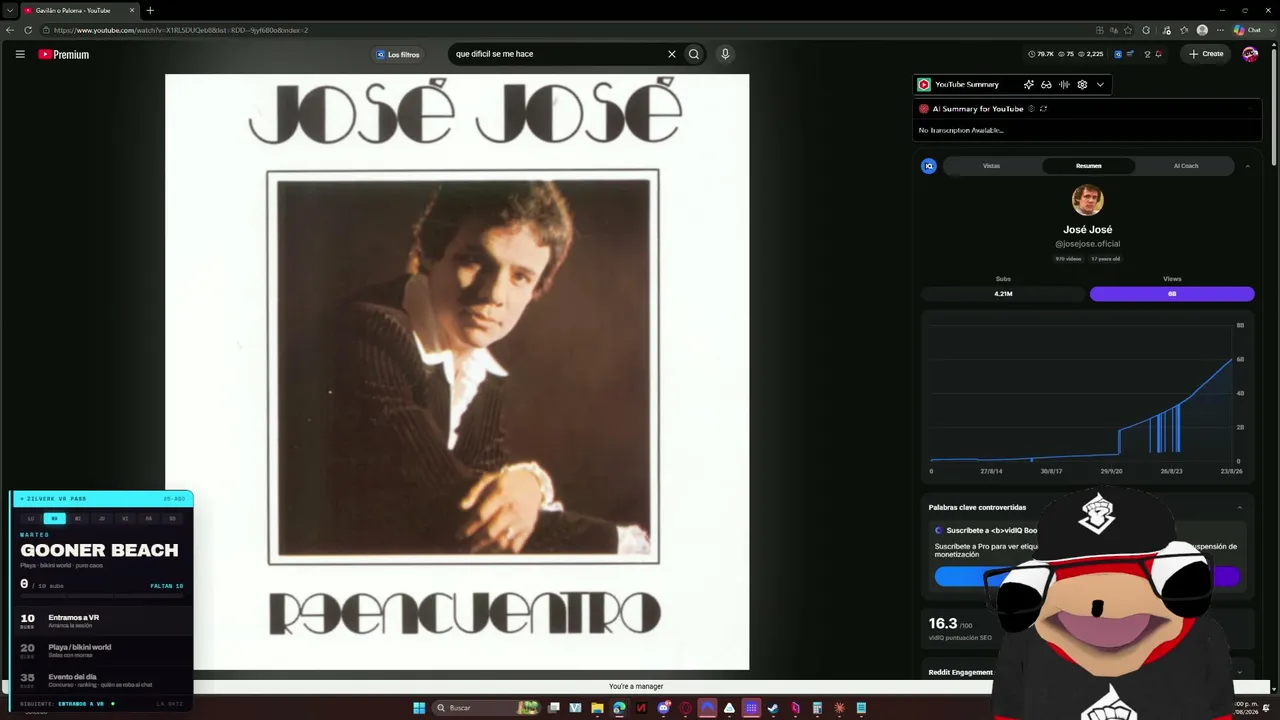Start voice search with the microphone
The width and height of the screenshot is (1280, 720).
point(725,54)
